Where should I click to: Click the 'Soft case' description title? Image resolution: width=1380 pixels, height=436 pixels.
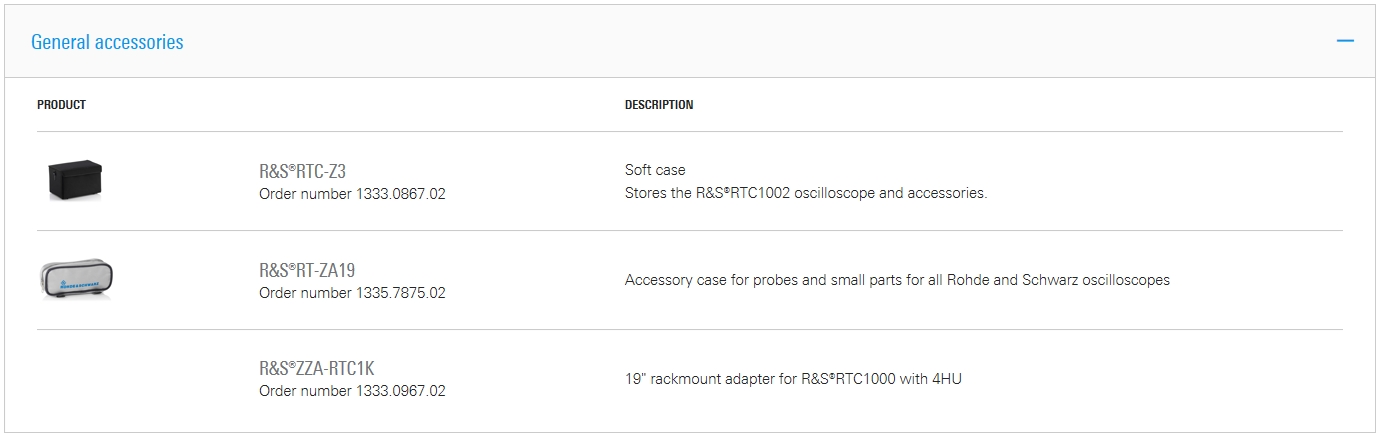click(x=655, y=170)
